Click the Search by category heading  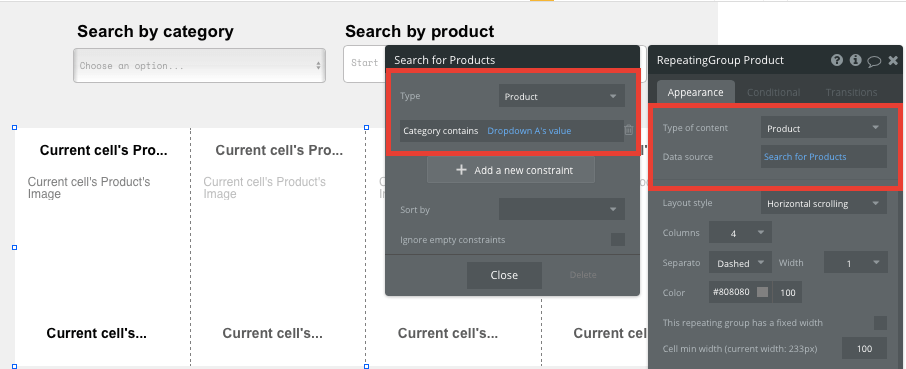(x=155, y=31)
